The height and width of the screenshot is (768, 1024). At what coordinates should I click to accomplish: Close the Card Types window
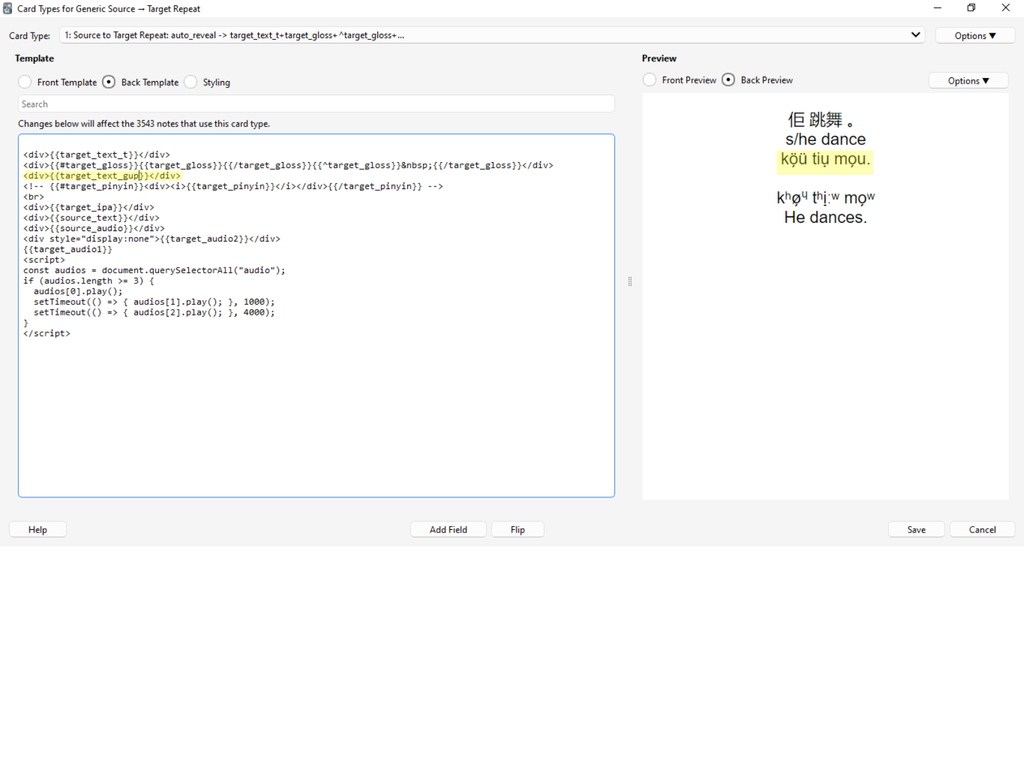1006,8
